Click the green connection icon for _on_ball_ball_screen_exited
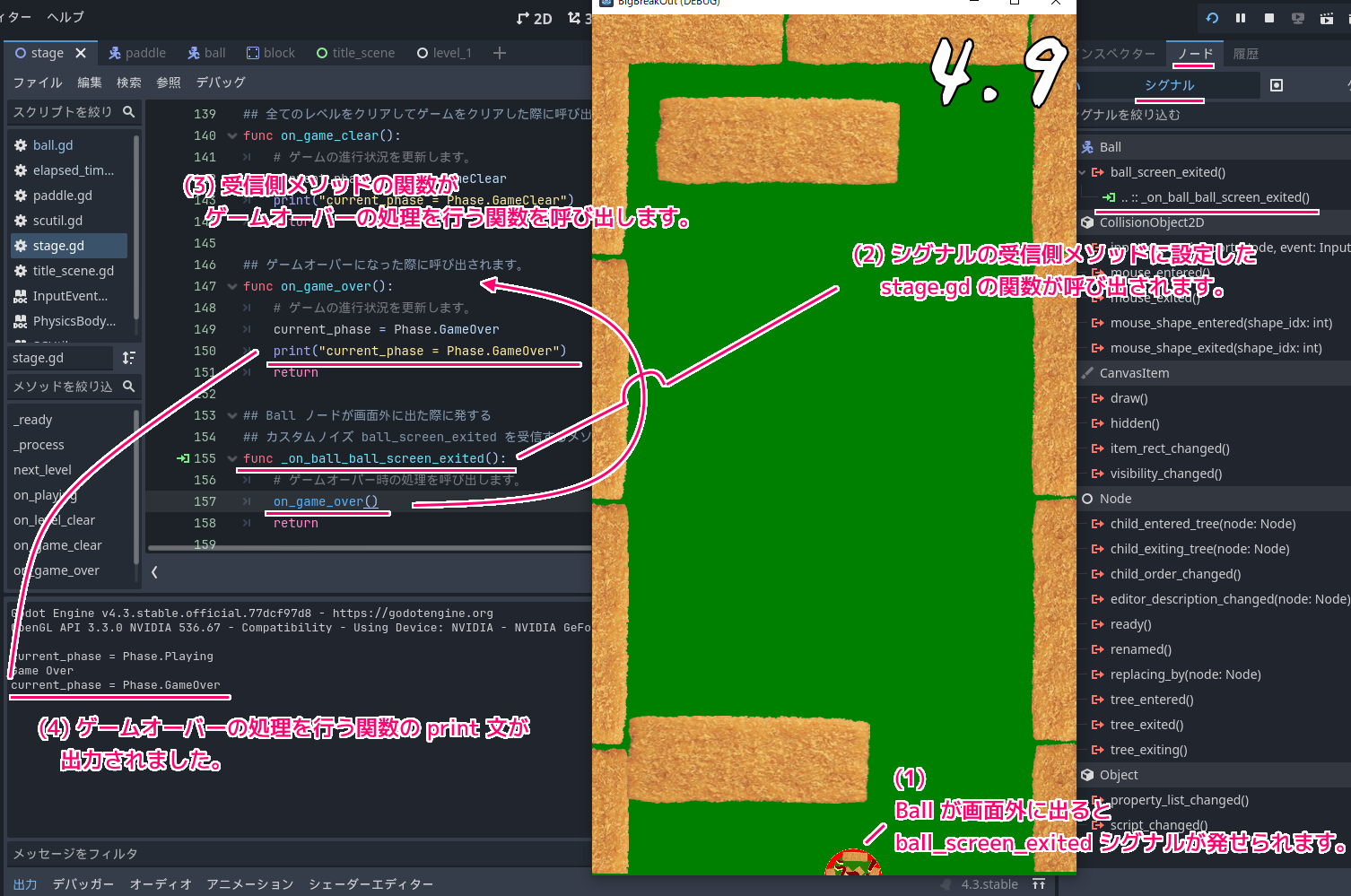 pyautogui.click(x=1109, y=197)
